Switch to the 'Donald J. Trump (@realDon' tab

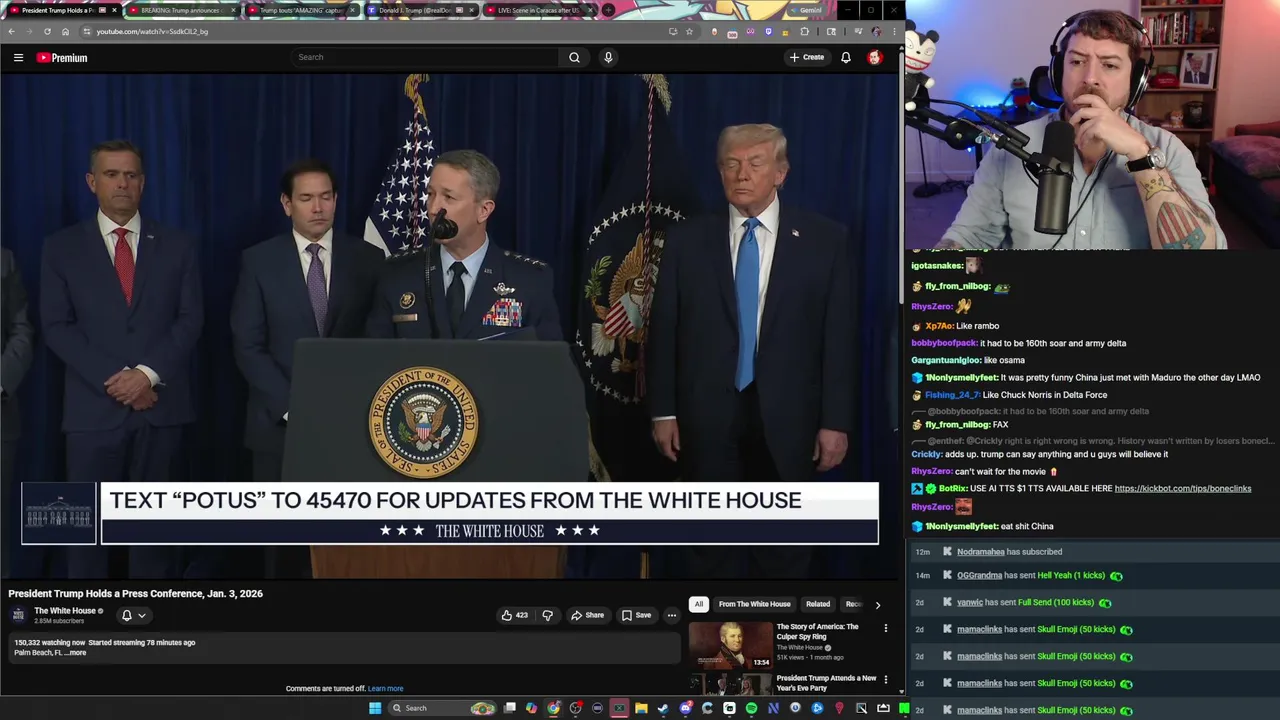click(420, 10)
